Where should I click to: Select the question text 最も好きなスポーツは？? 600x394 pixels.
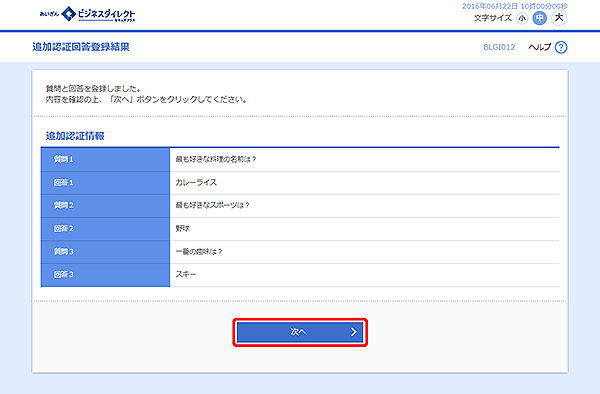[212, 205]
